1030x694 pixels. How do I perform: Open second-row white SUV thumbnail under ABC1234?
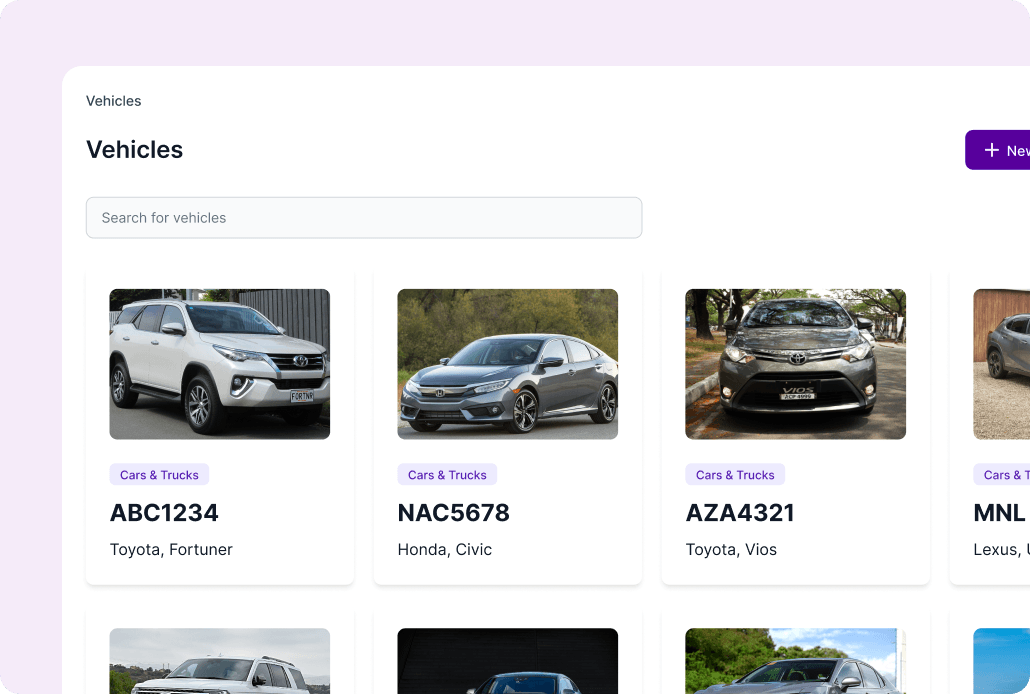(220, 661)
